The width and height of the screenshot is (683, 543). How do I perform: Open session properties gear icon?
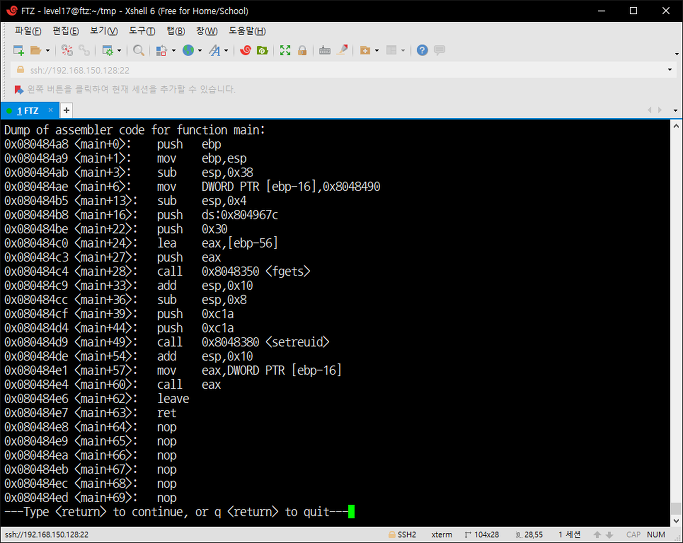(x=107, y=51)
